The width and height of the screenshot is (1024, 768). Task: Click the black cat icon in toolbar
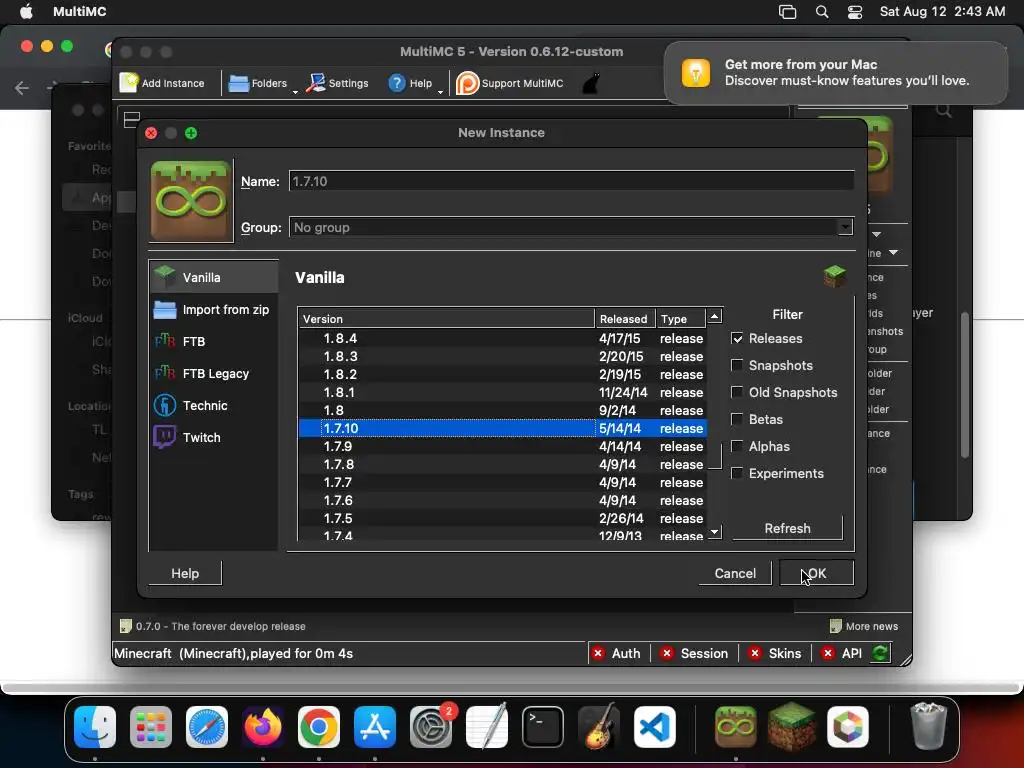tap(591, 83)
